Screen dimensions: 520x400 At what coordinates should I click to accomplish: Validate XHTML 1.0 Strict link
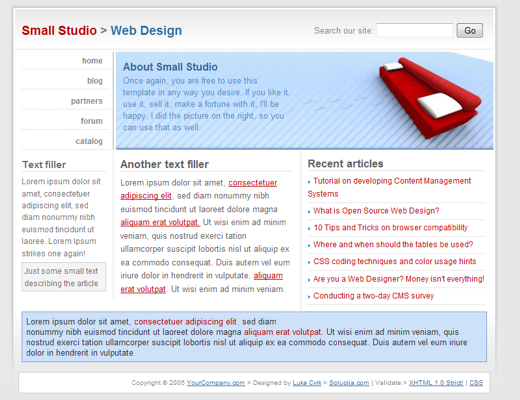[x=436, y=383]
